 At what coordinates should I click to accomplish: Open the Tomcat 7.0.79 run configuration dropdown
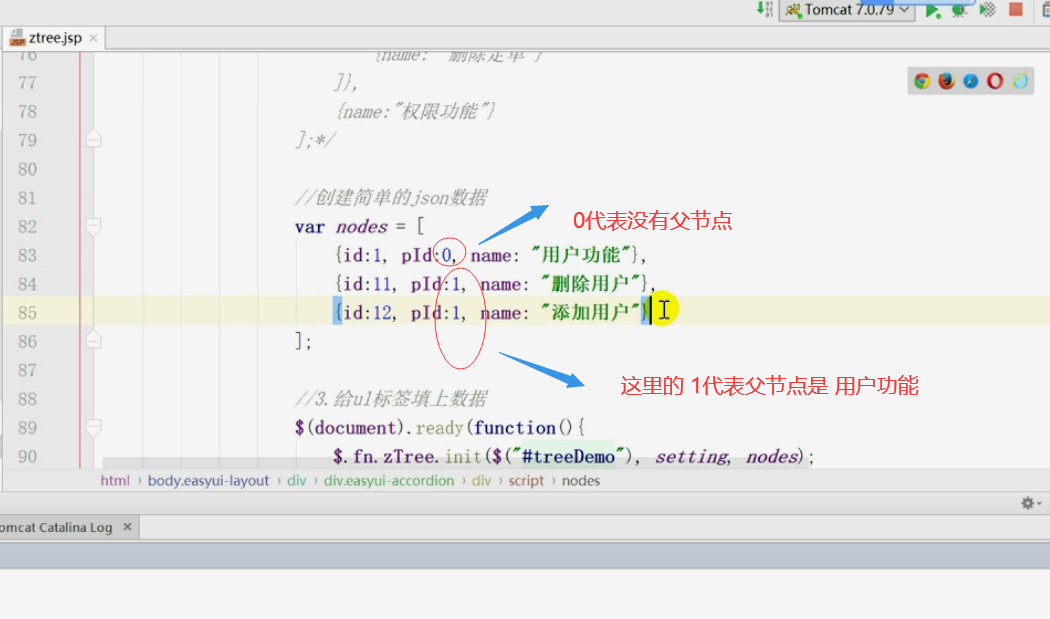tap(847, 10)
